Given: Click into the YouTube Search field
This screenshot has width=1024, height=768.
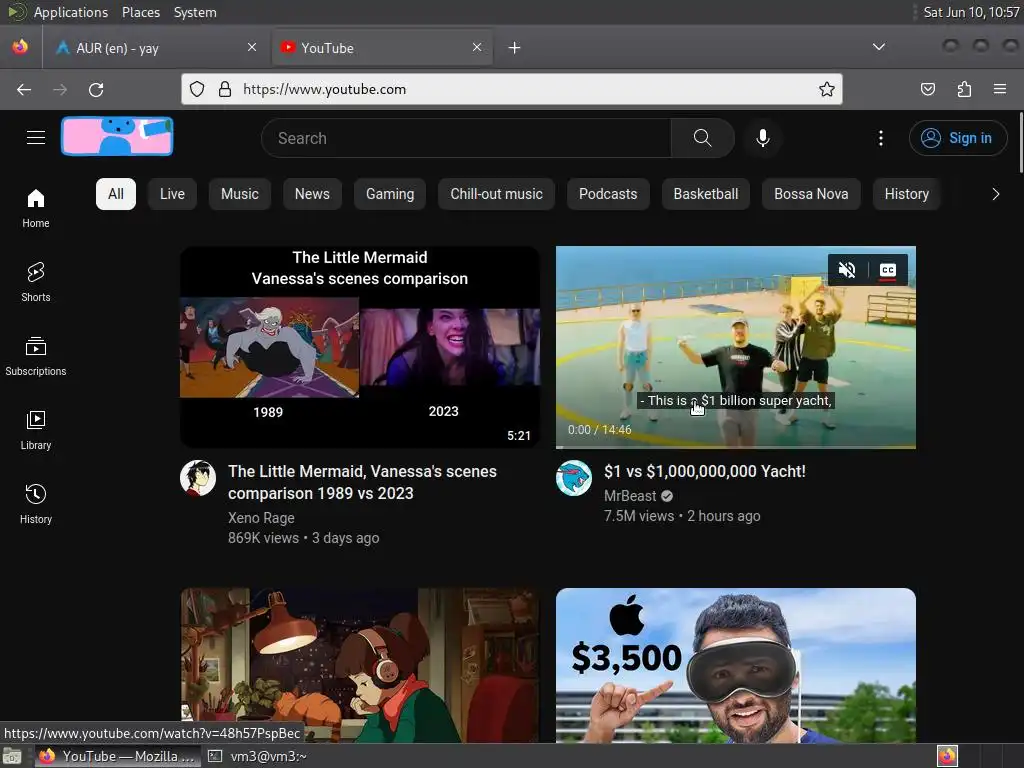Looking at the screenshot, I should 466,138.
